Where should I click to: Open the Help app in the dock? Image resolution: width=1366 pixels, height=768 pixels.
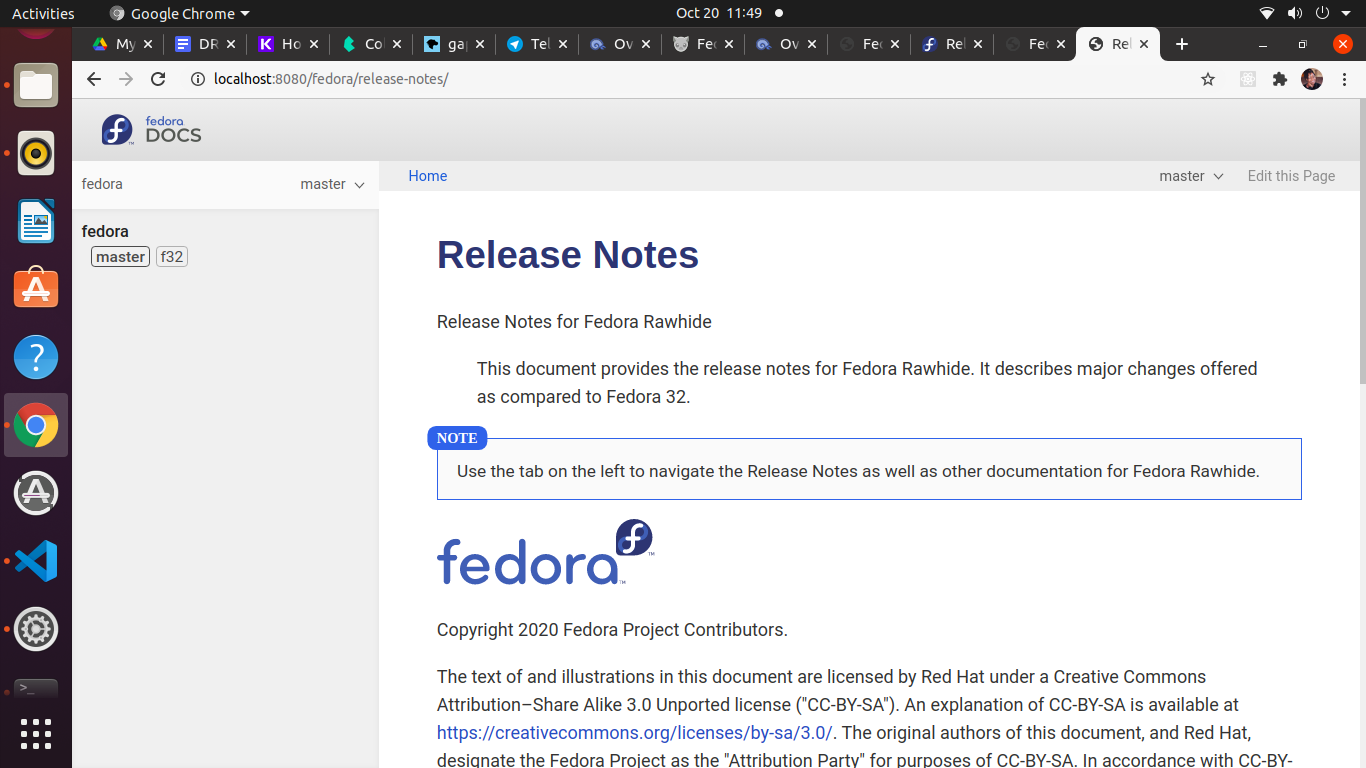tap(36, 357)
